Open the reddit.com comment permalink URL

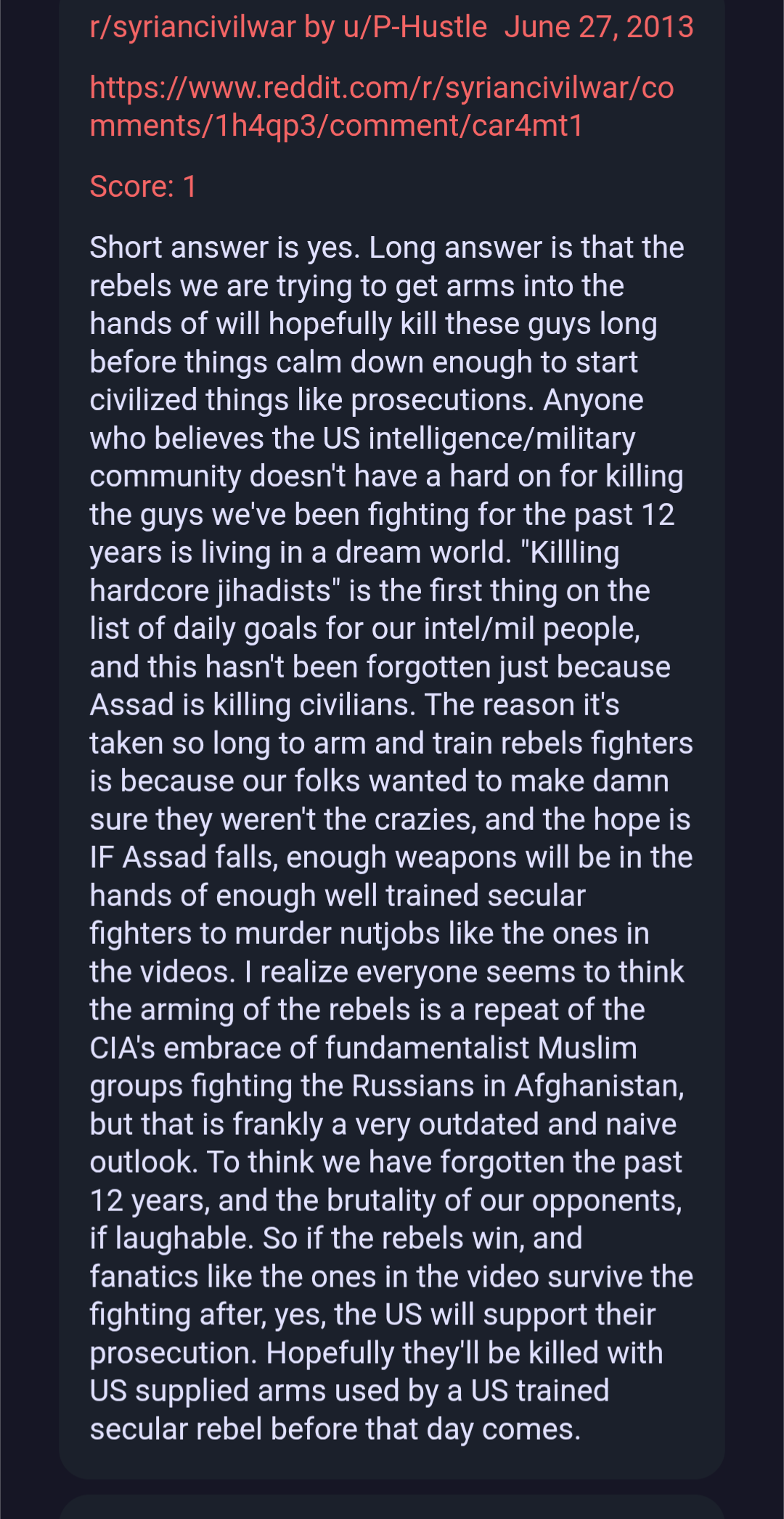pos(382,107)
